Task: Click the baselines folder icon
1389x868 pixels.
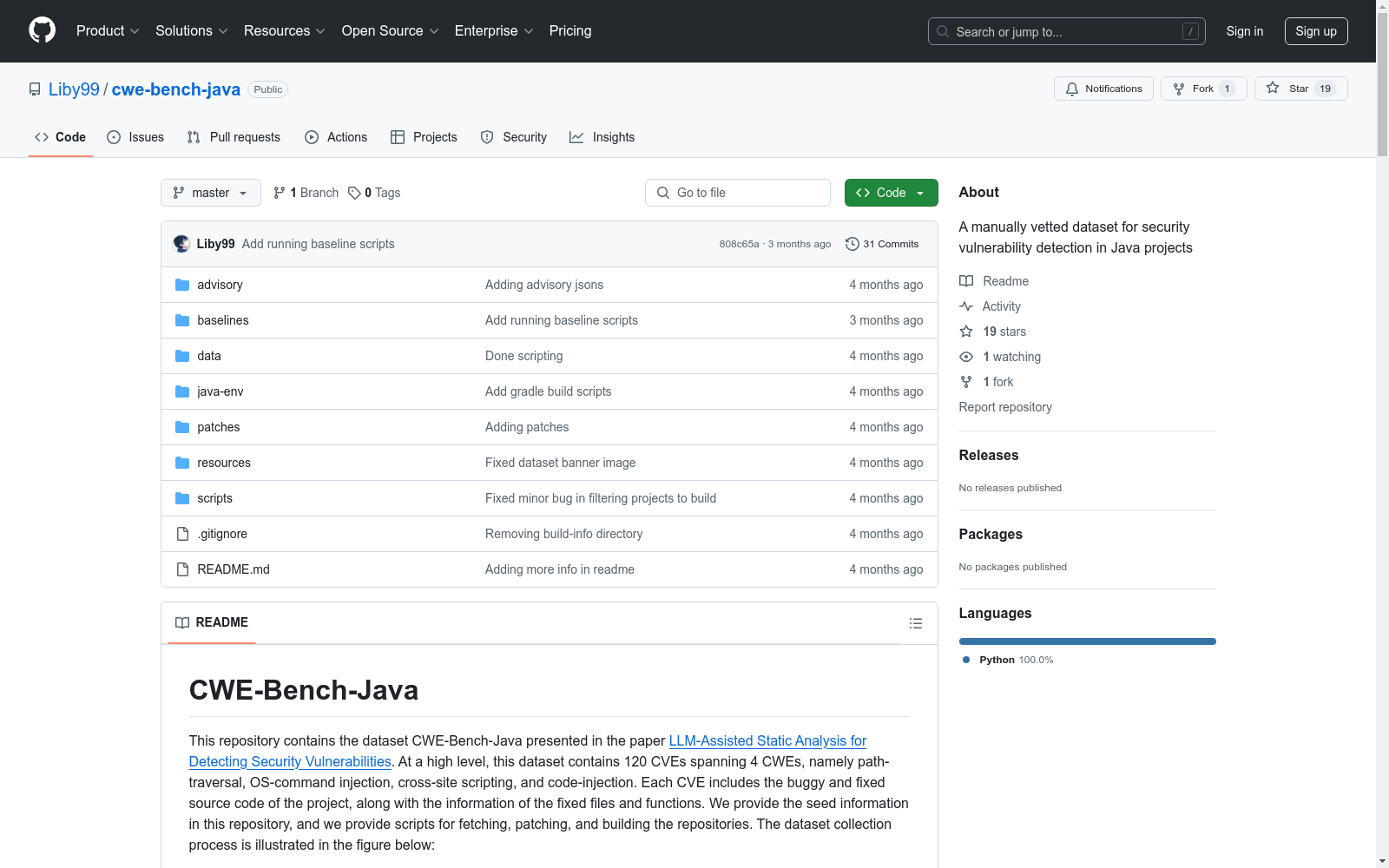Action: click(182, 320)
